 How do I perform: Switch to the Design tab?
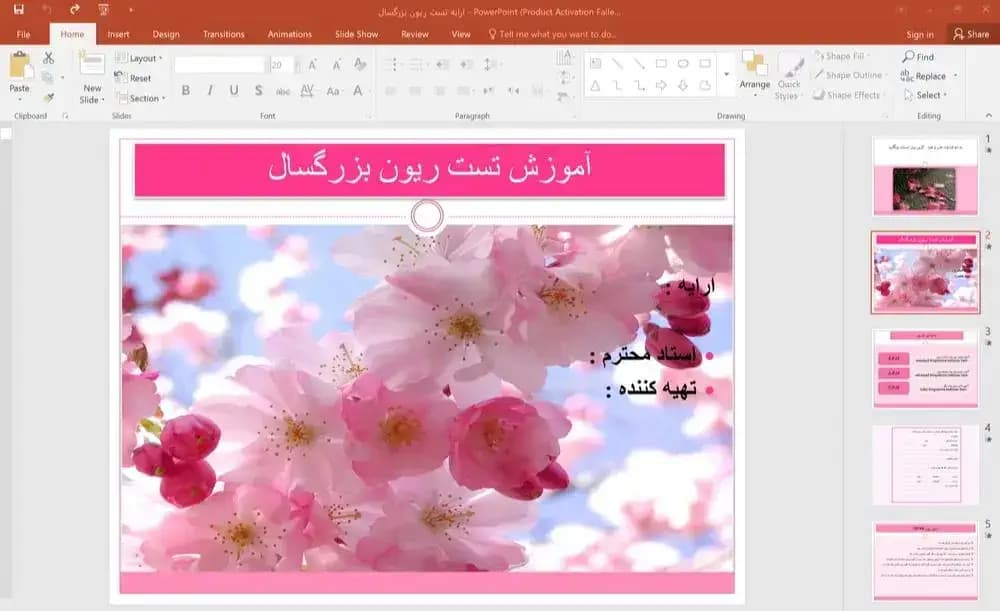click(x=166, y=34)
